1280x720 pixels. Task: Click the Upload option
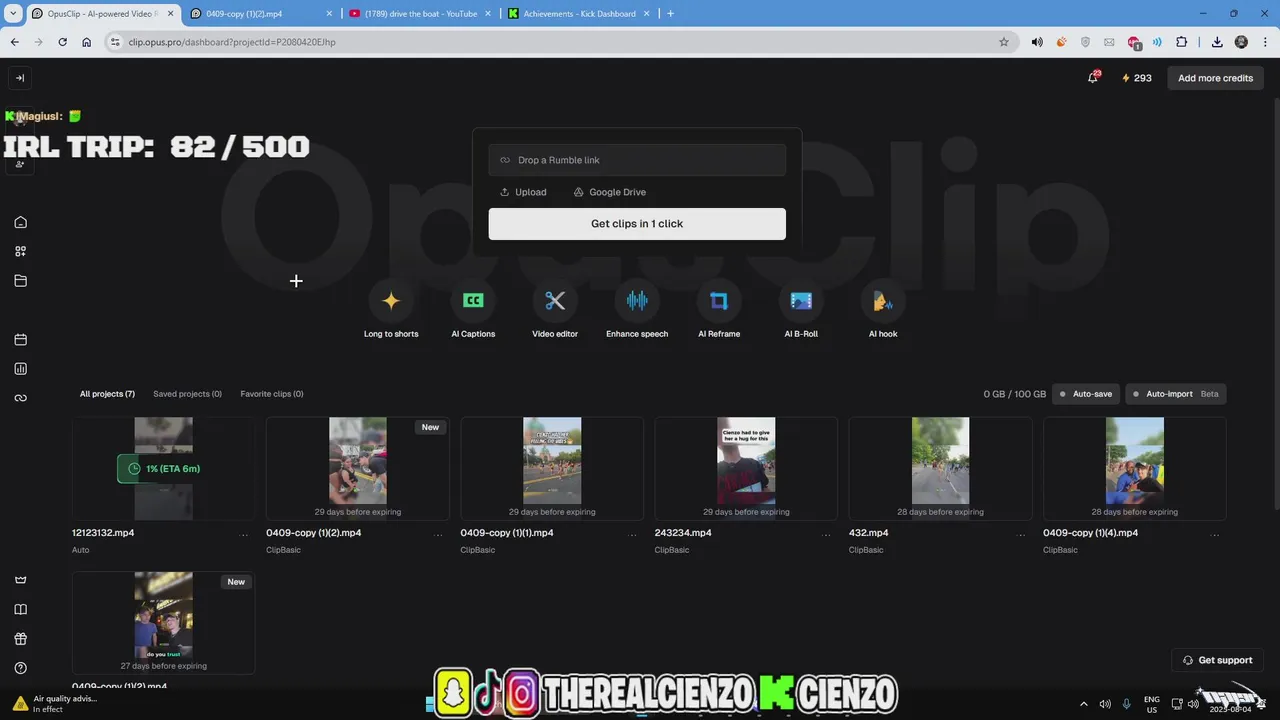click(x=523, y=192)
